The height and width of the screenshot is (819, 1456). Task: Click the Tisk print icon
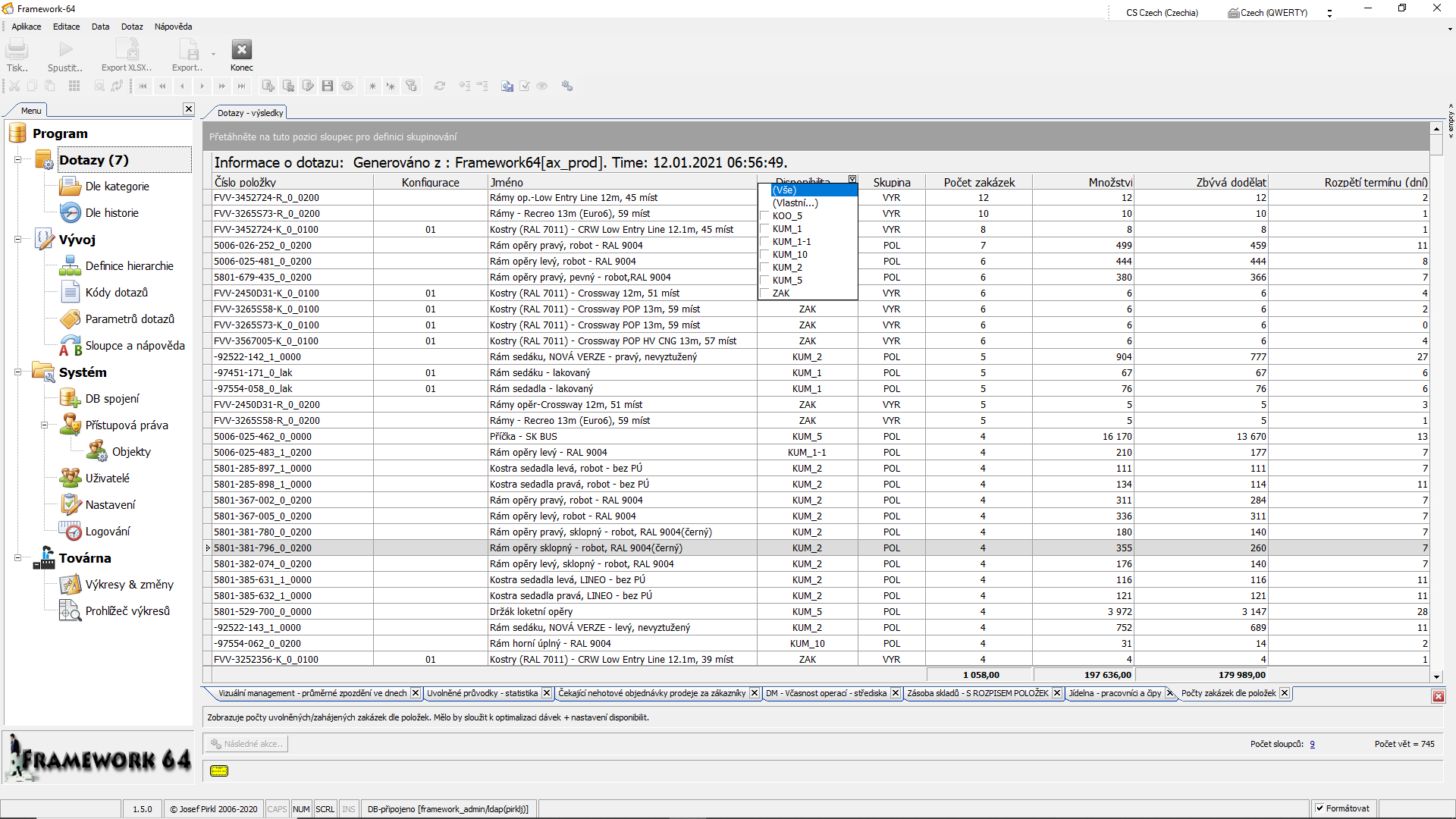pyautogui.click(x=17, y=50)
